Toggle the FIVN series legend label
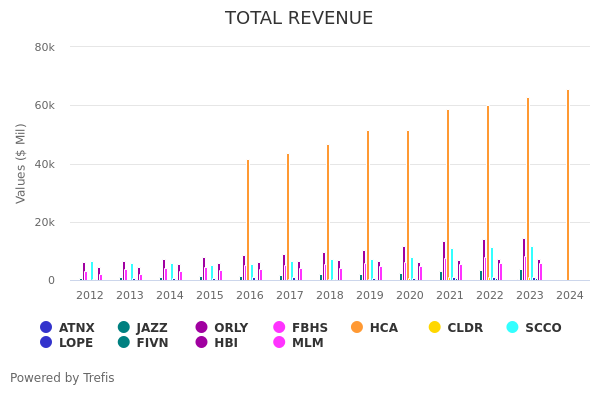This screenshot has height=400, width=600. click(x=153, y=343)
